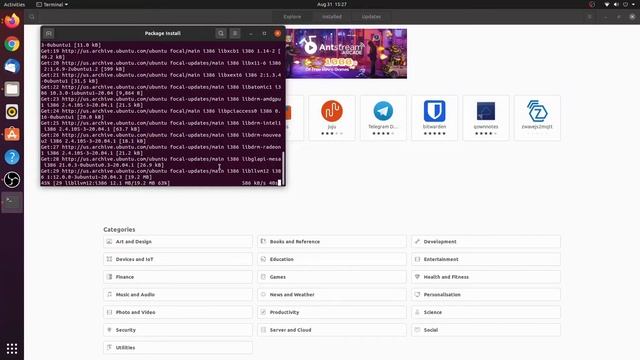Select the Terminal icon in the dock
The image size is (640, 360).
tap(12, 202)
